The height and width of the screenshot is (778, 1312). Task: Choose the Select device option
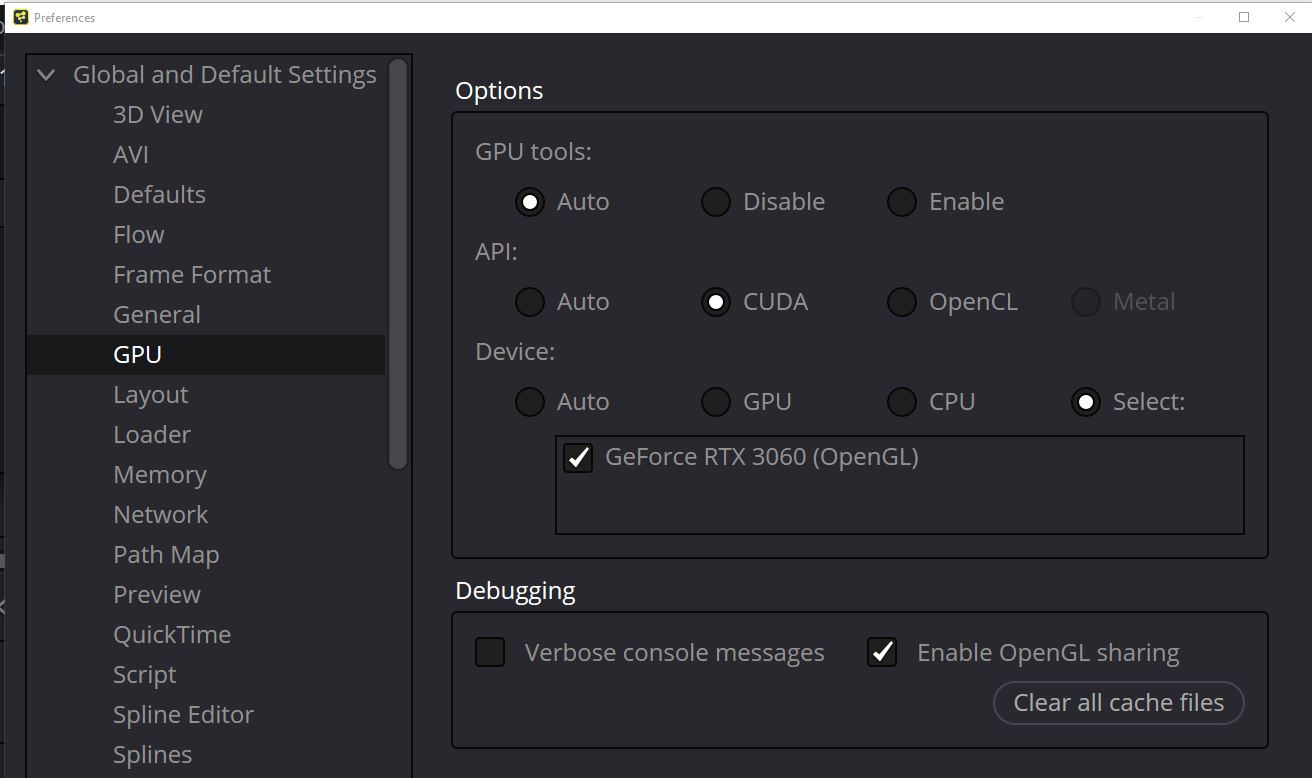(x=1086, y=402)
